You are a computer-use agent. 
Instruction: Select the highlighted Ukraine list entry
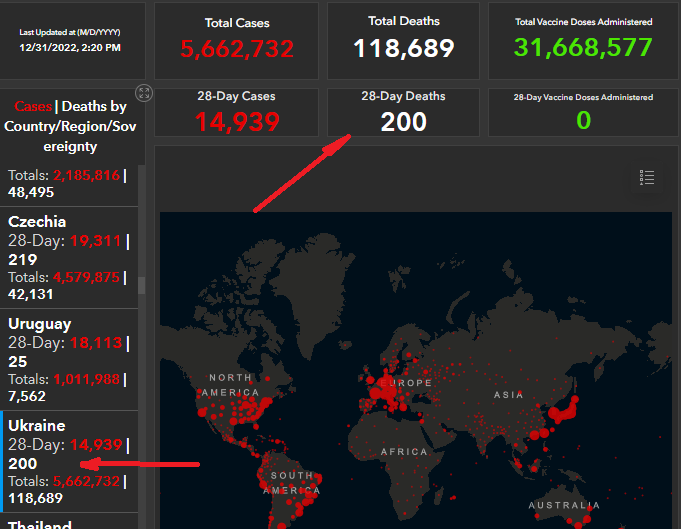(68, 460)
